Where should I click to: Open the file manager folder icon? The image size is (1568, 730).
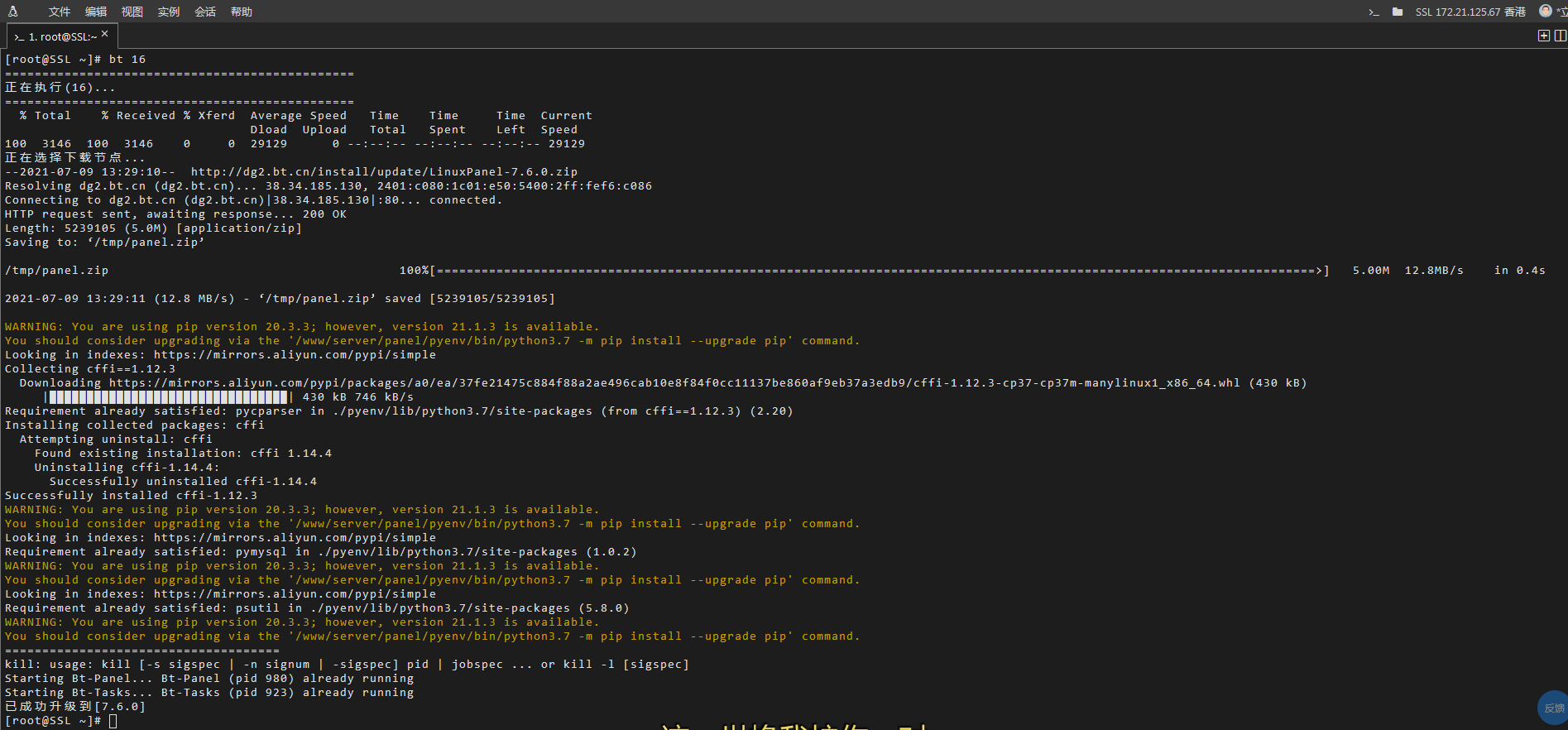pos(1398,12)
